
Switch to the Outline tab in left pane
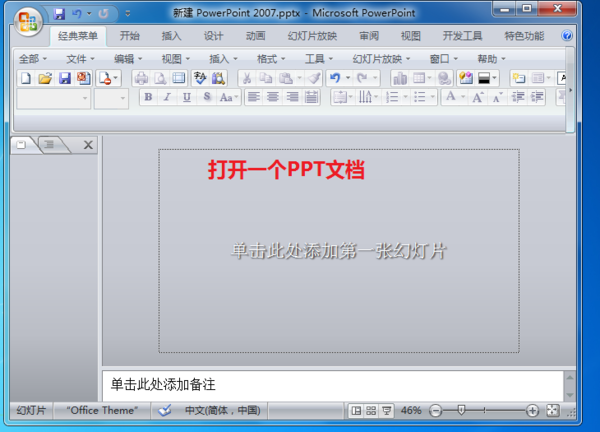49,145
